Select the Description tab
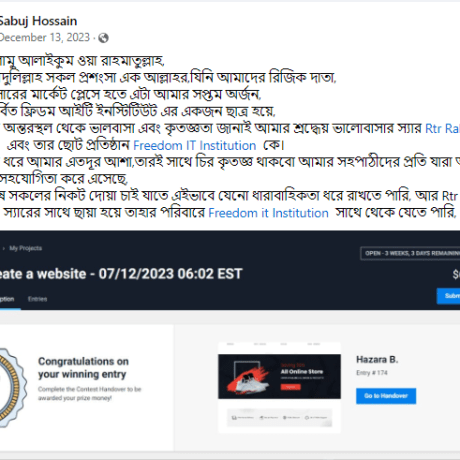Screen dimensions: 460x460 (7, 299)
